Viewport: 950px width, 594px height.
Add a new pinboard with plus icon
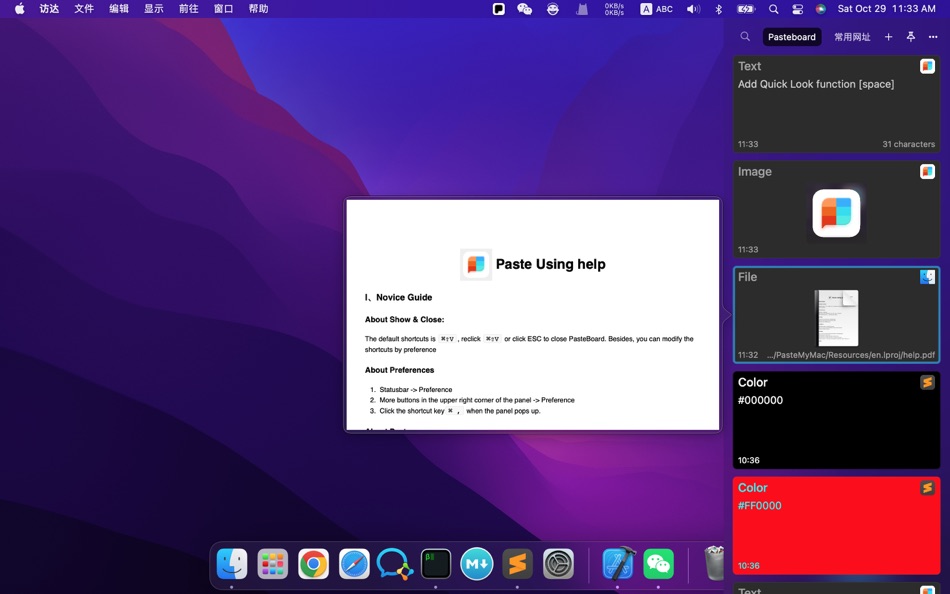click(888, 37)
